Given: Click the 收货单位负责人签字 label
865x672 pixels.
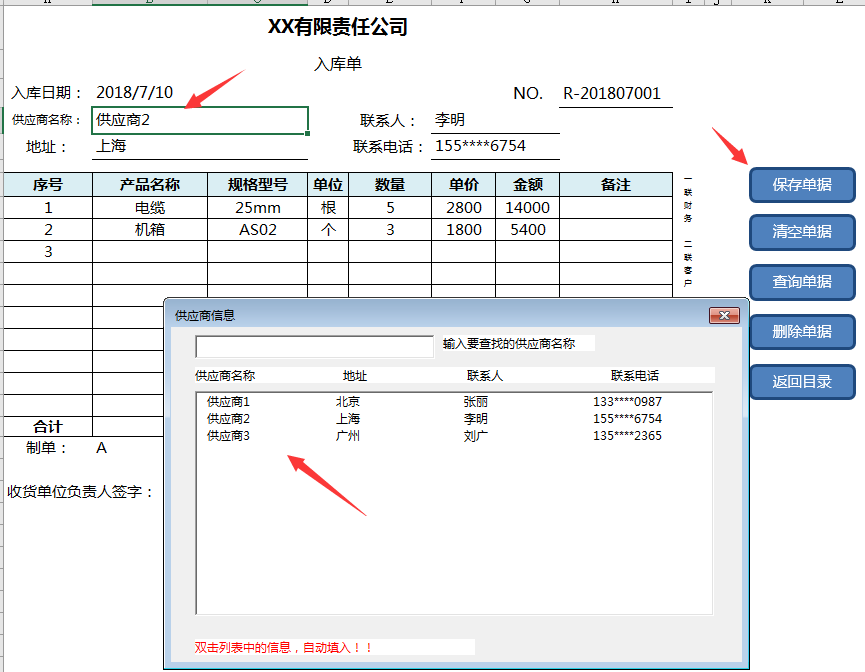Looking at the screenshot, I should (x=81, y=492).
